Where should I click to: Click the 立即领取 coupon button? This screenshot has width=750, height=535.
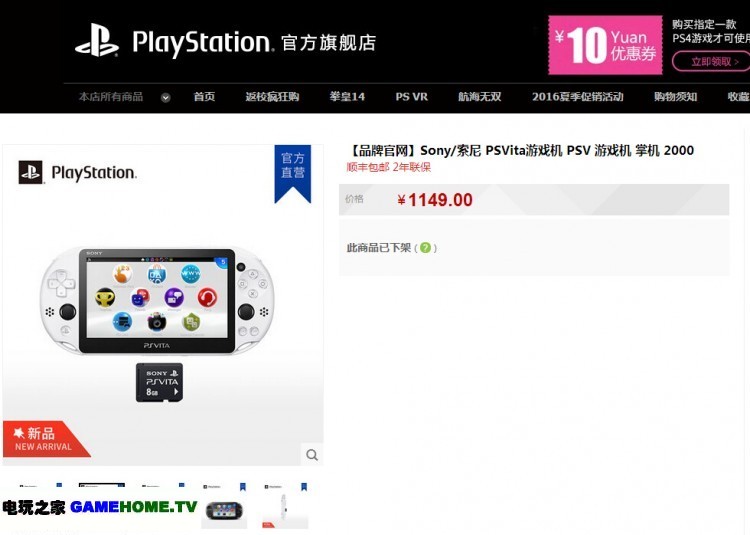(x=711, y=62)
